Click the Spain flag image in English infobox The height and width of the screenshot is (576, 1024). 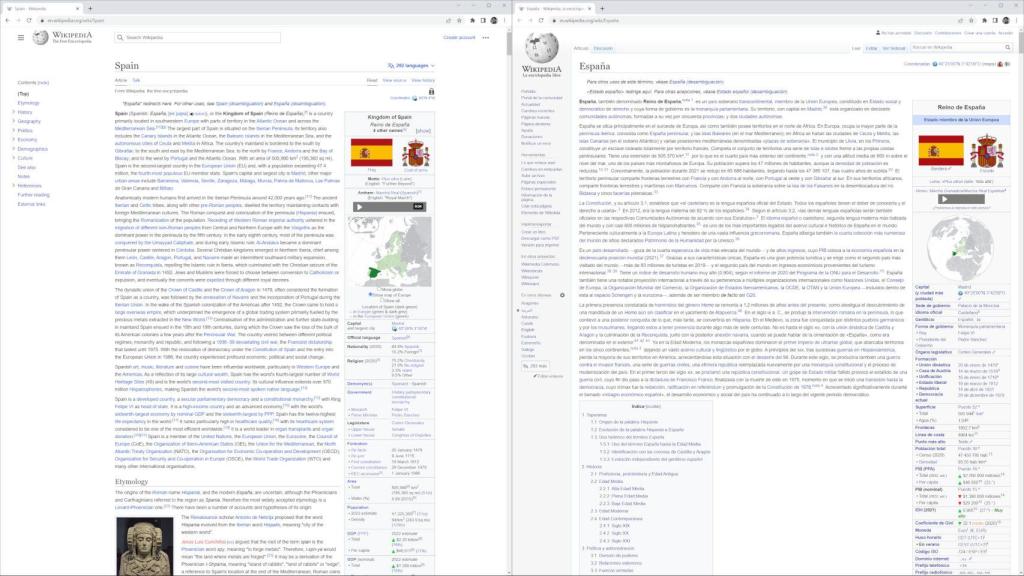[372, 152]
